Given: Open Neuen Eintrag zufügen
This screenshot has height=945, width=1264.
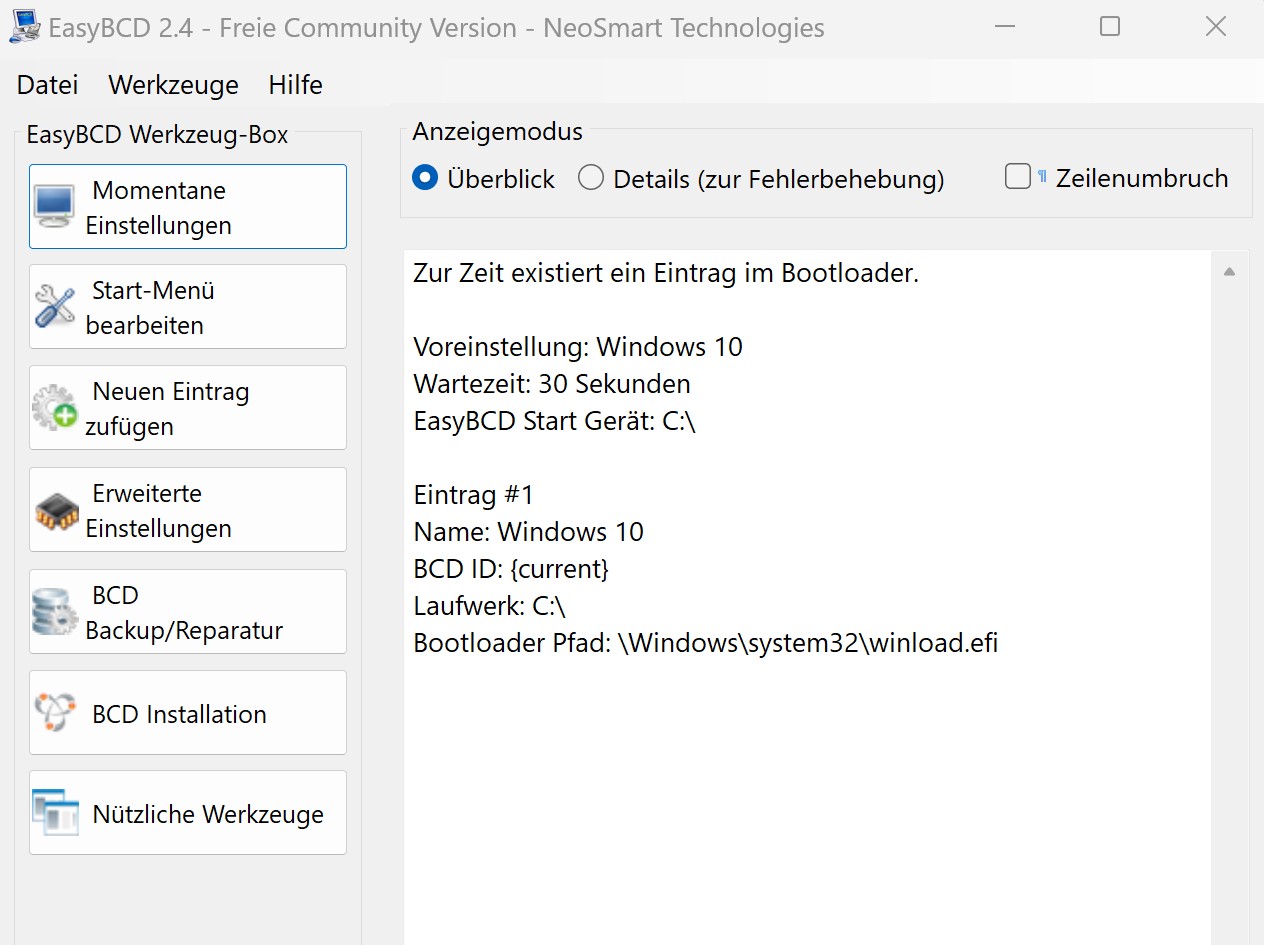Looking at the screenshot, I should coord(188,408).
